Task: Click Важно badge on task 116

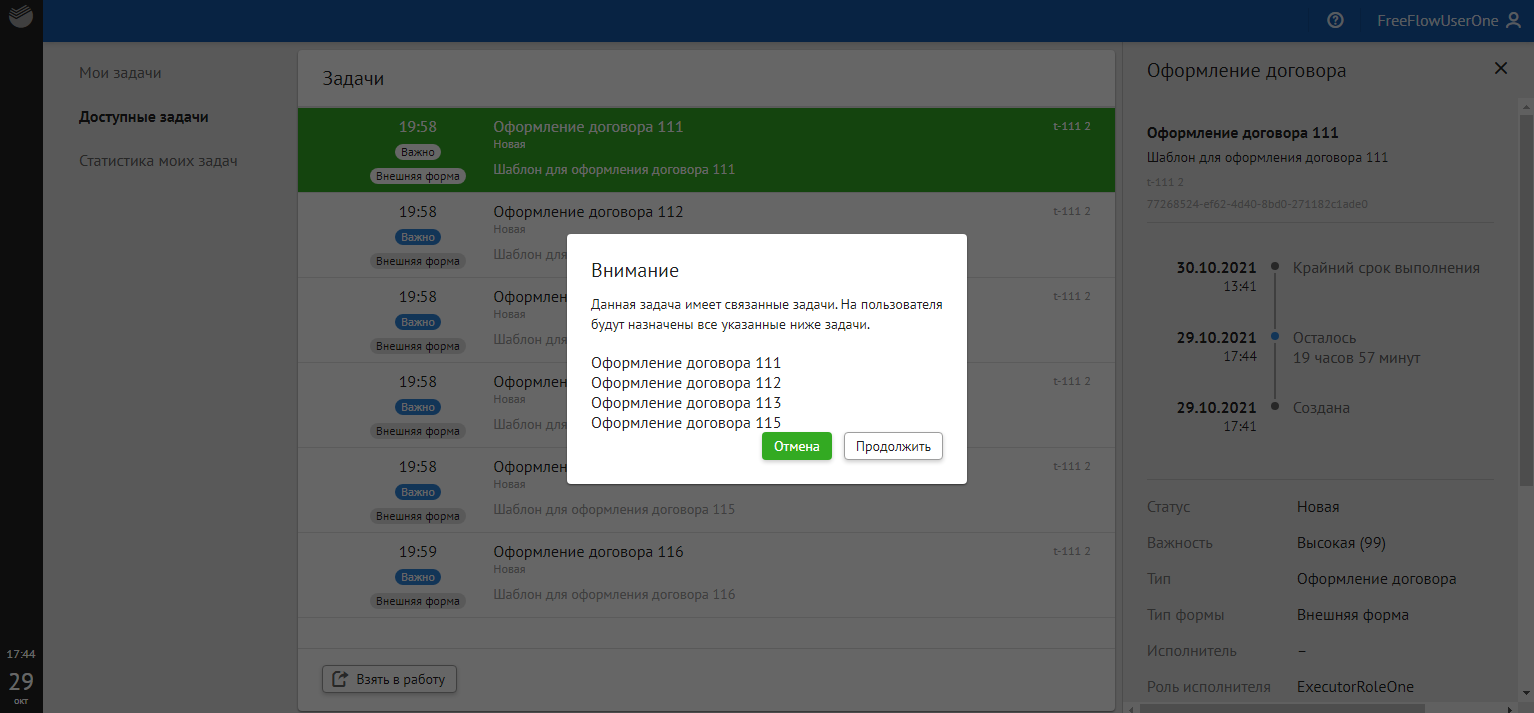Action: click(x=418, y=577)
